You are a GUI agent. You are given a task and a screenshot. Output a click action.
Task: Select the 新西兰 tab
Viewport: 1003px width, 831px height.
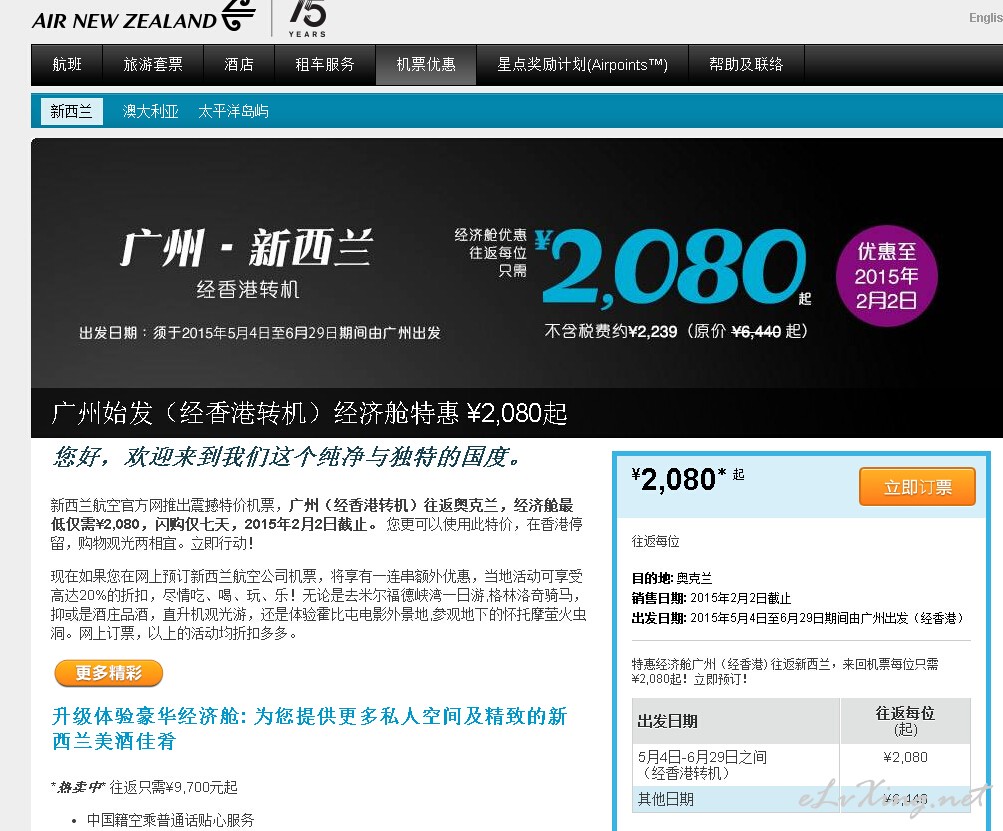72,111
